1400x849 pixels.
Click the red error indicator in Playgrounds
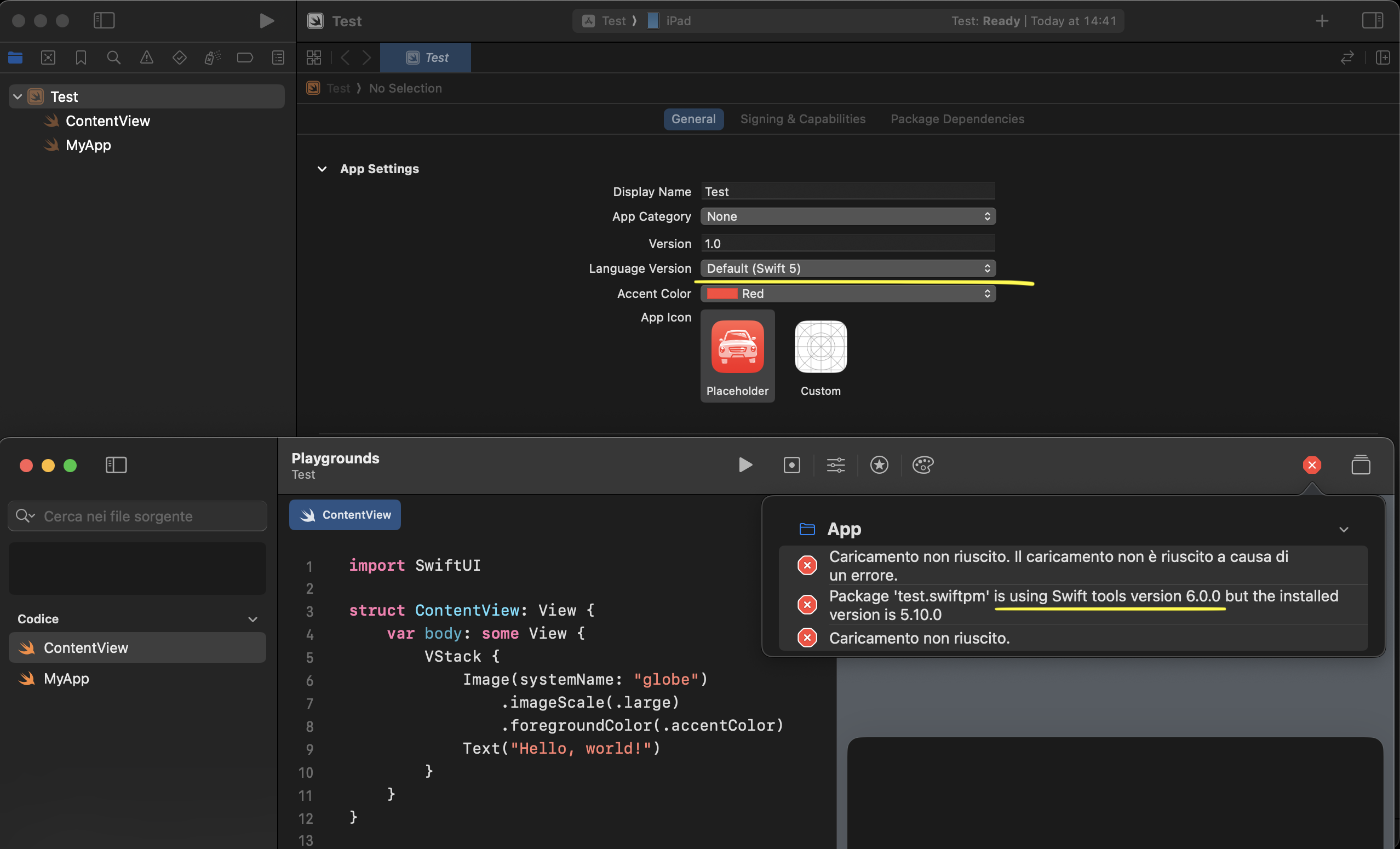pyautogui.click(x=1312, y=465)
